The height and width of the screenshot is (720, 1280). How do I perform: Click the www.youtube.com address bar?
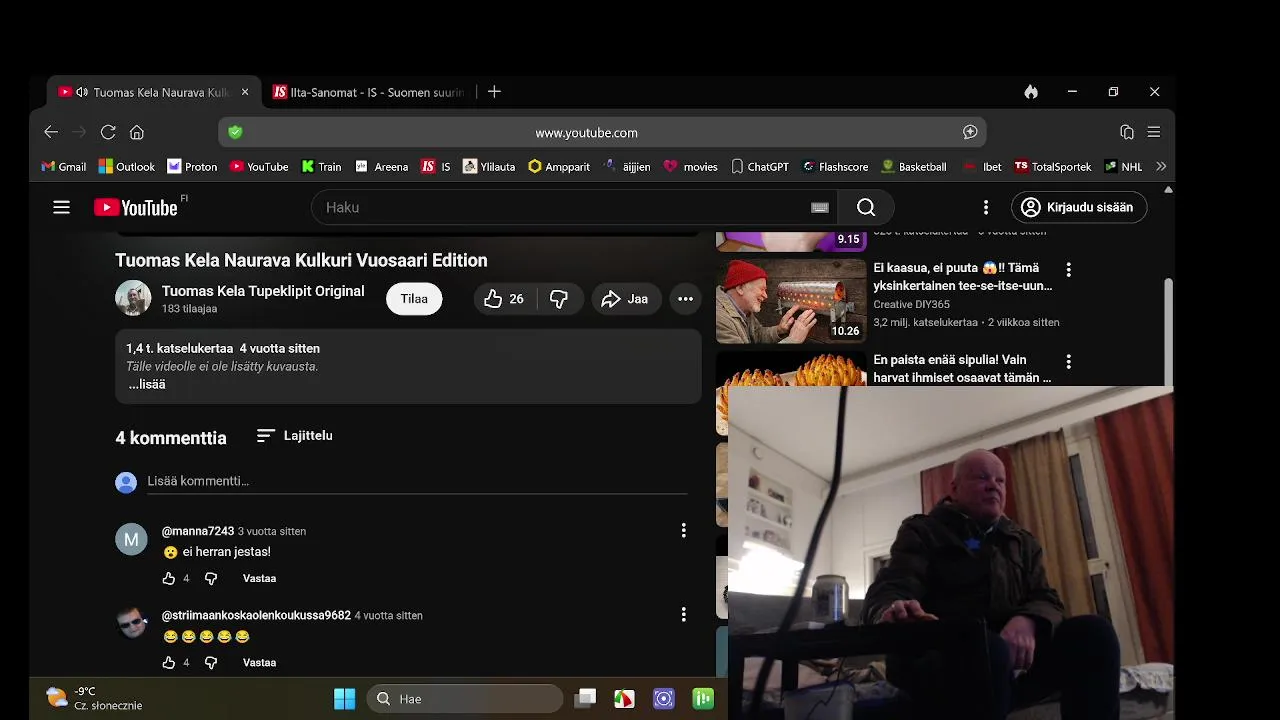[x=602, y=132]
